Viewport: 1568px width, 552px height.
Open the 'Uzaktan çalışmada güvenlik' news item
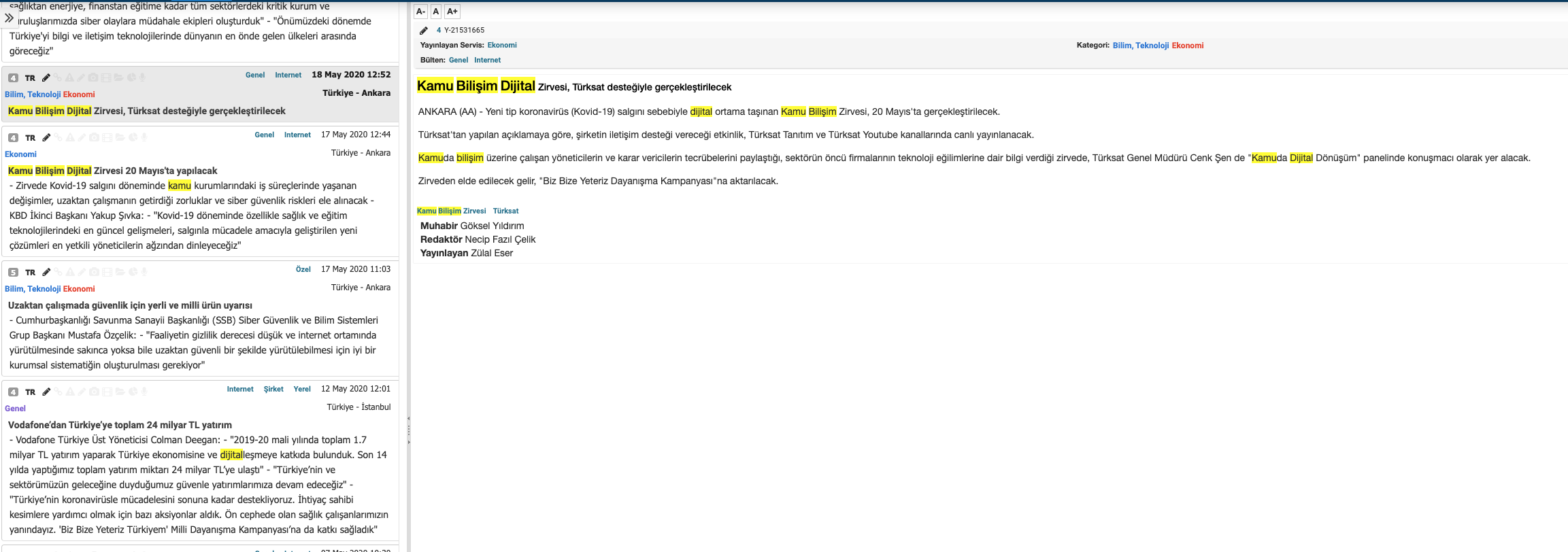click(x=130, y=305)
